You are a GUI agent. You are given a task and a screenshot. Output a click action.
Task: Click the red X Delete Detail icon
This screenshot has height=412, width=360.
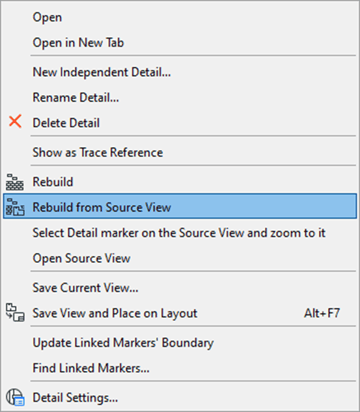click(15, 122)
